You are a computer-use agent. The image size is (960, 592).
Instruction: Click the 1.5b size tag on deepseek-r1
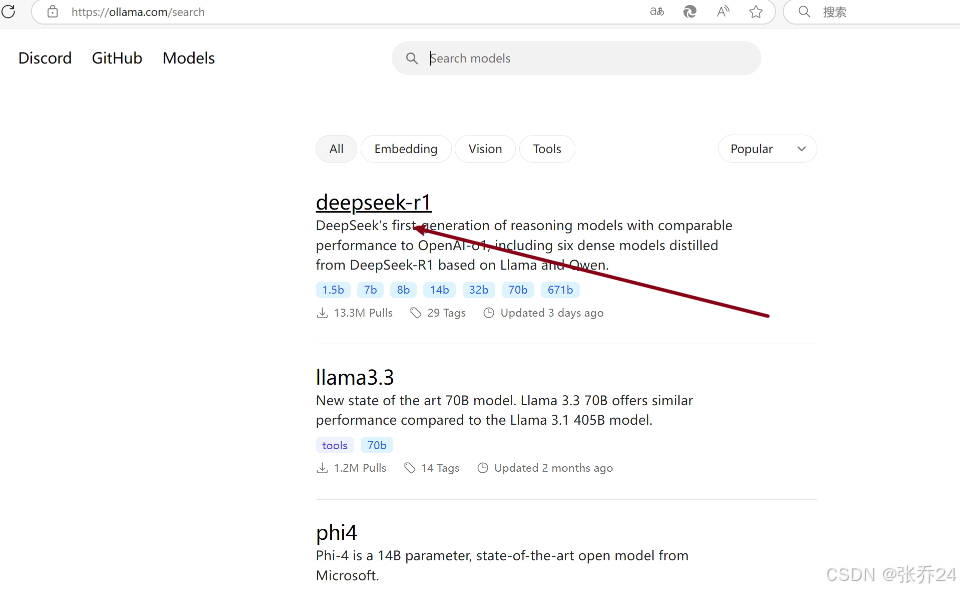333,290
